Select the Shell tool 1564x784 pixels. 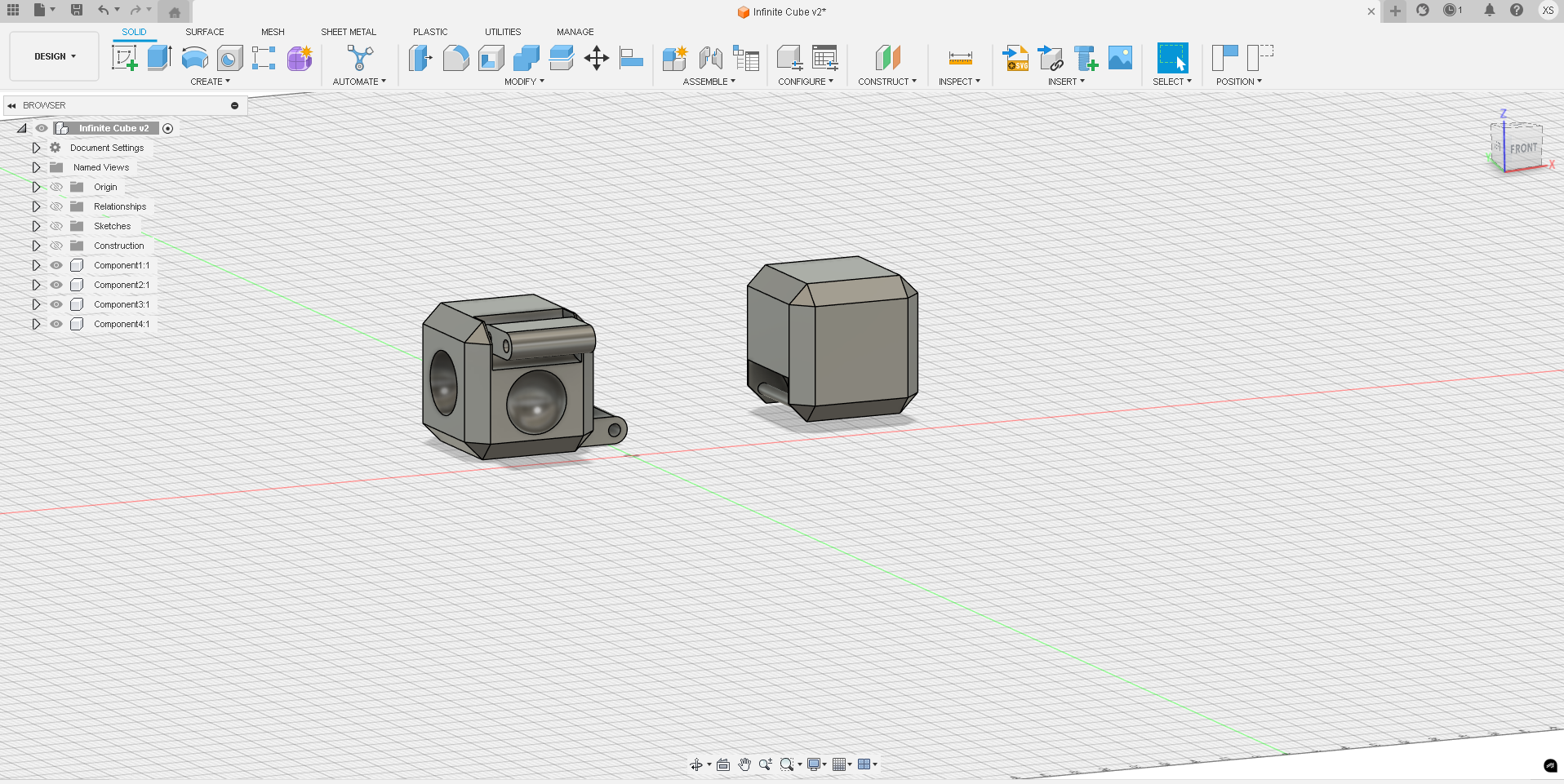click(491, 58)
